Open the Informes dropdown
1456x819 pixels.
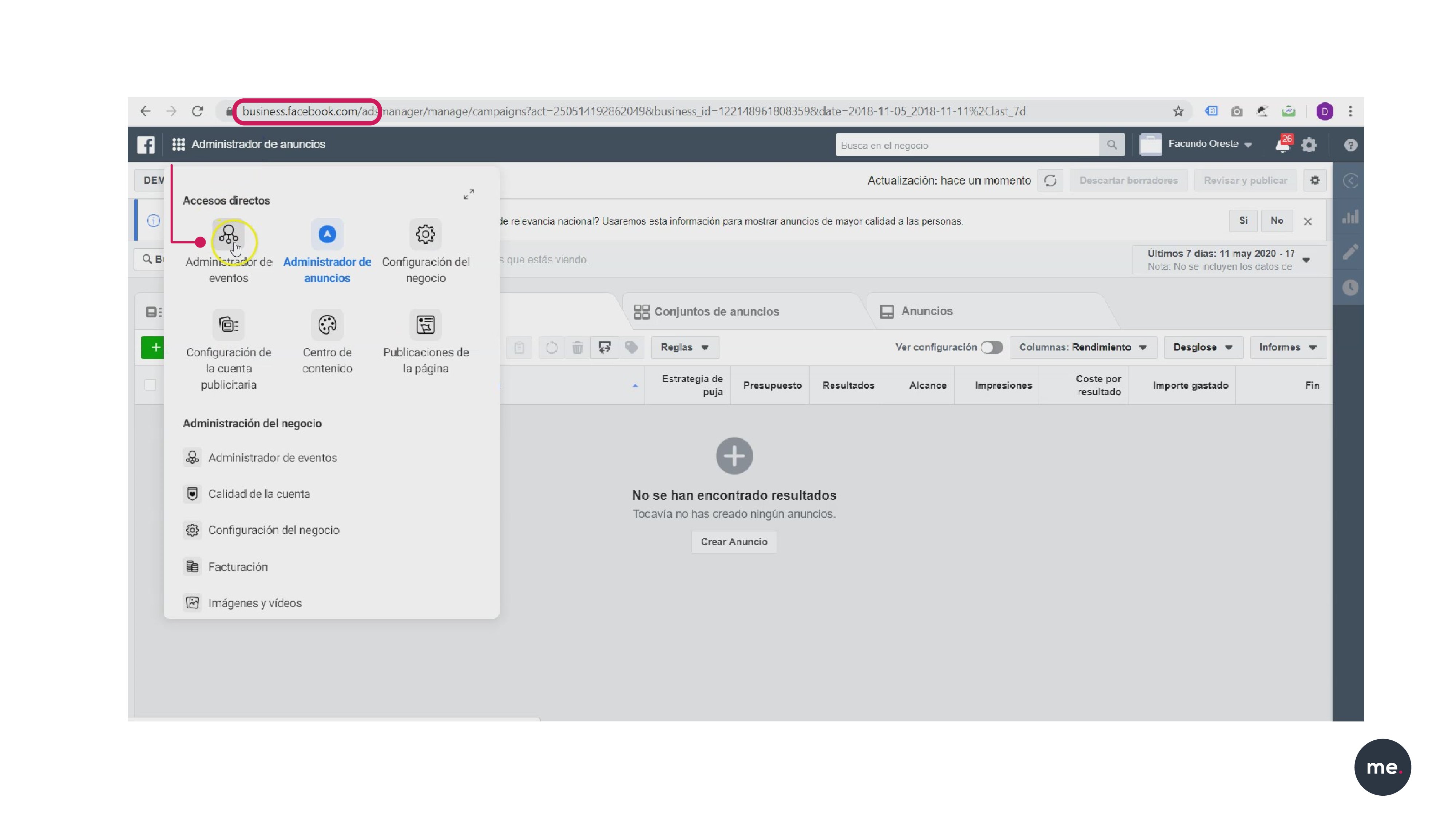pos(1288,347)
